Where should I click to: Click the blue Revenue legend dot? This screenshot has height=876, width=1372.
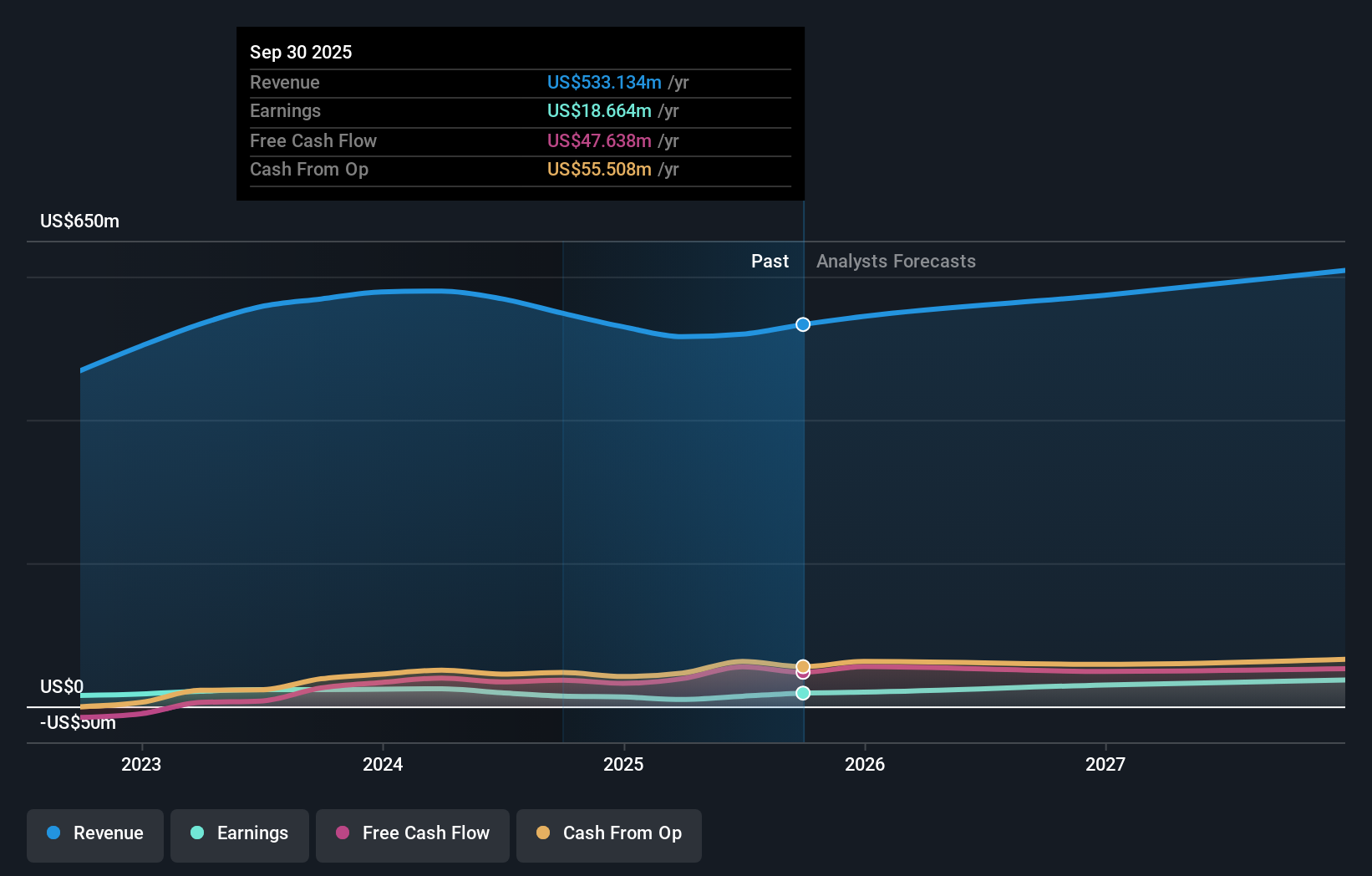coord(53,833)
